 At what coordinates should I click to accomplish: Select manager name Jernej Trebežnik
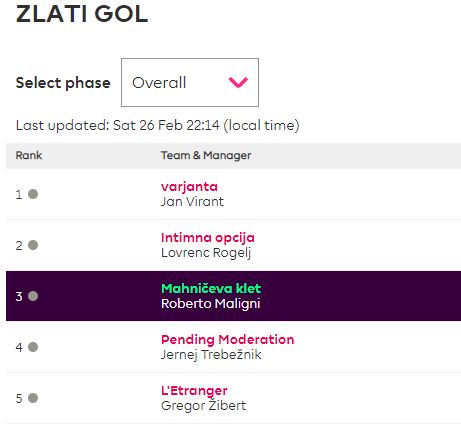coord(211,355)
